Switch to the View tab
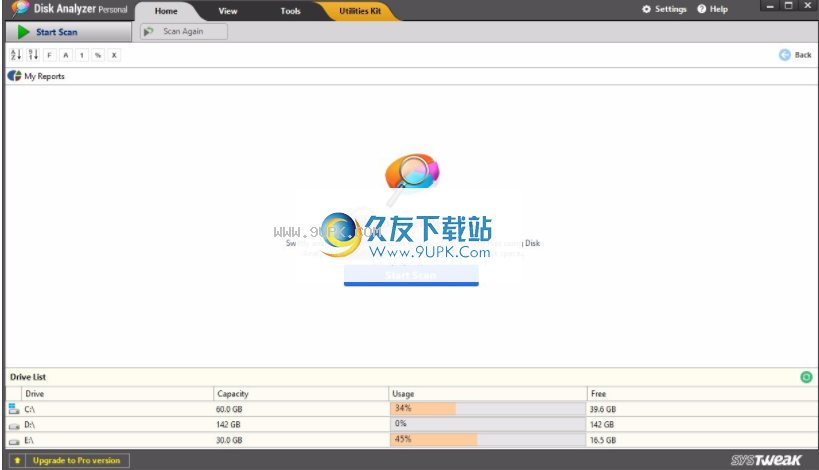The height and width of the screenshot is (470, 819). [228, 11]
